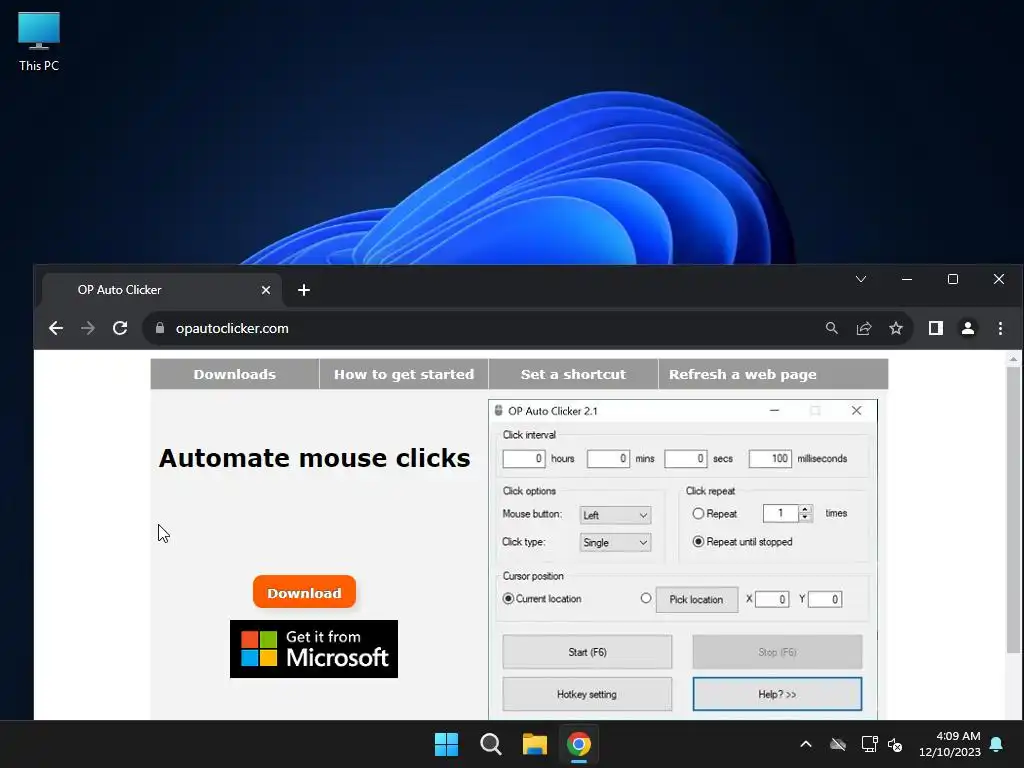Click Get it from Microsoft badge
The width and height of the screenshot is (1024, 768).
click(x=313, y=648)
